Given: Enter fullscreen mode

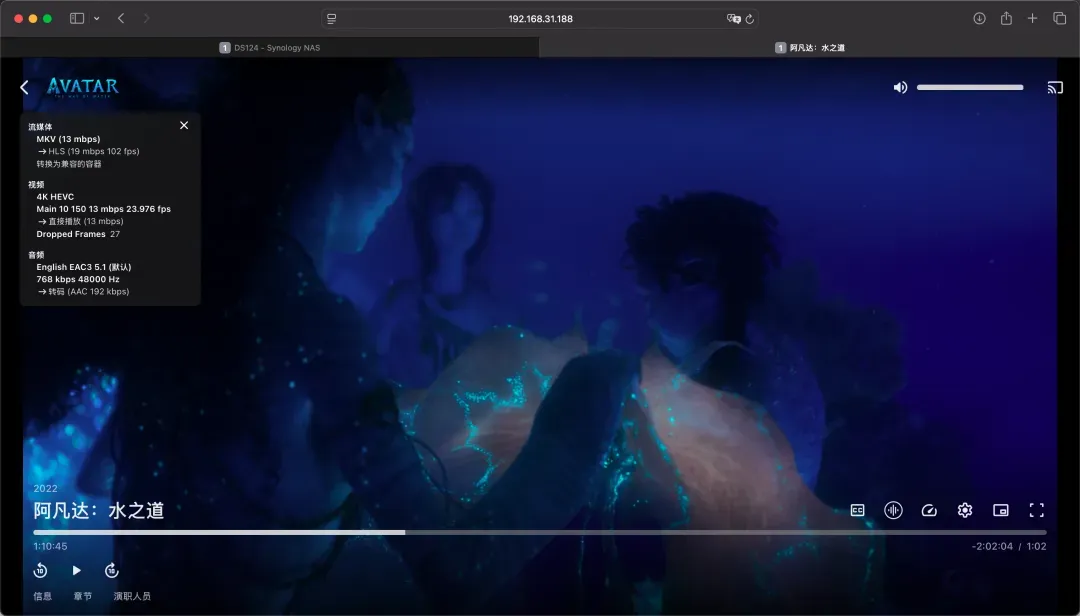Looking at the screenshot, I should pos(1037,511).
